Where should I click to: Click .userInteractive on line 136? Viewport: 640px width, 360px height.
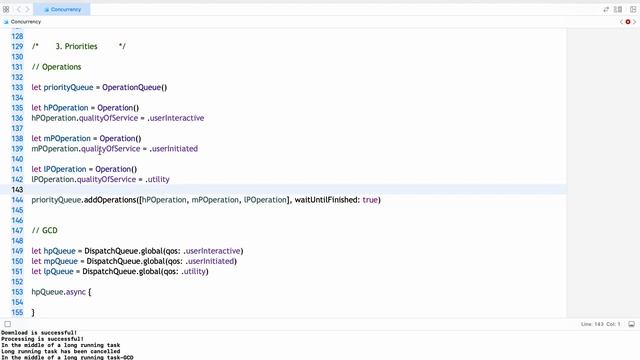pos(176,118)
